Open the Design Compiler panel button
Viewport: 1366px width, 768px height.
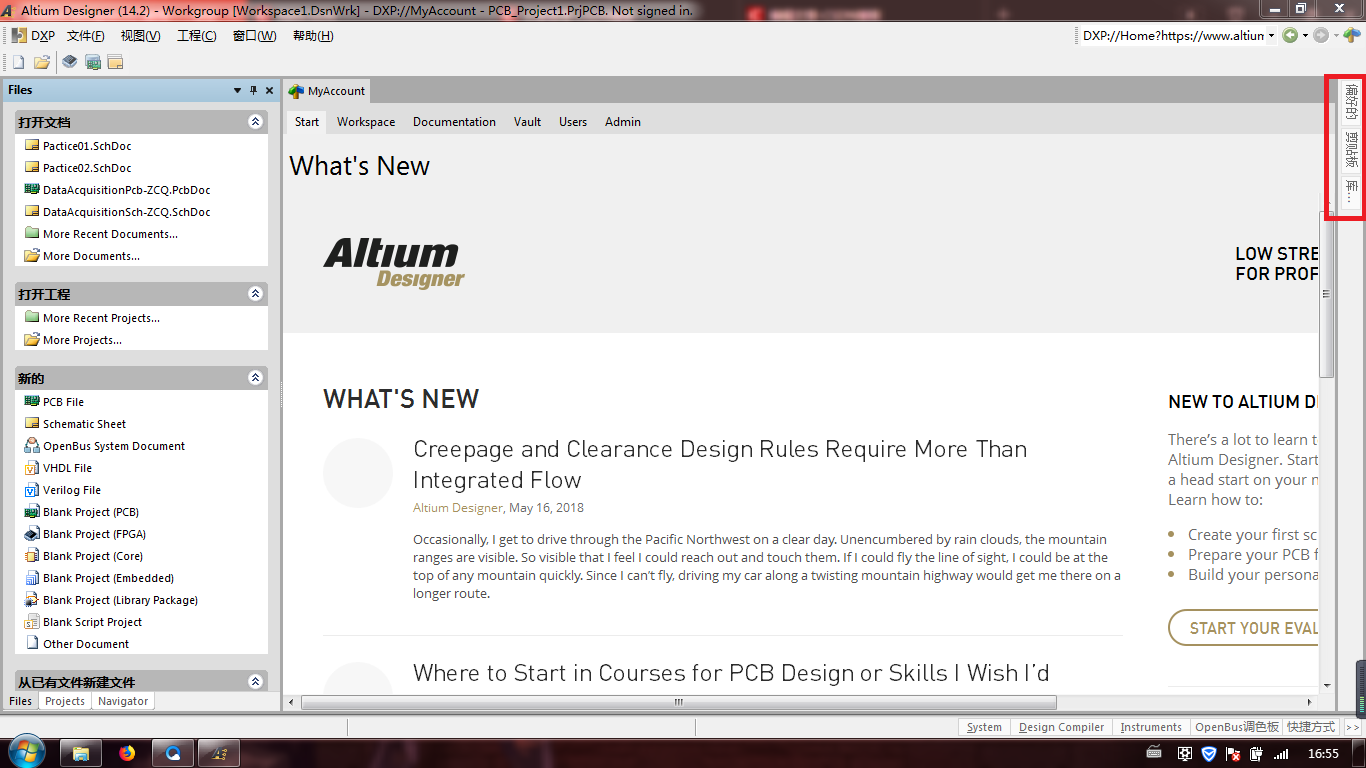tap(1061, 727)
